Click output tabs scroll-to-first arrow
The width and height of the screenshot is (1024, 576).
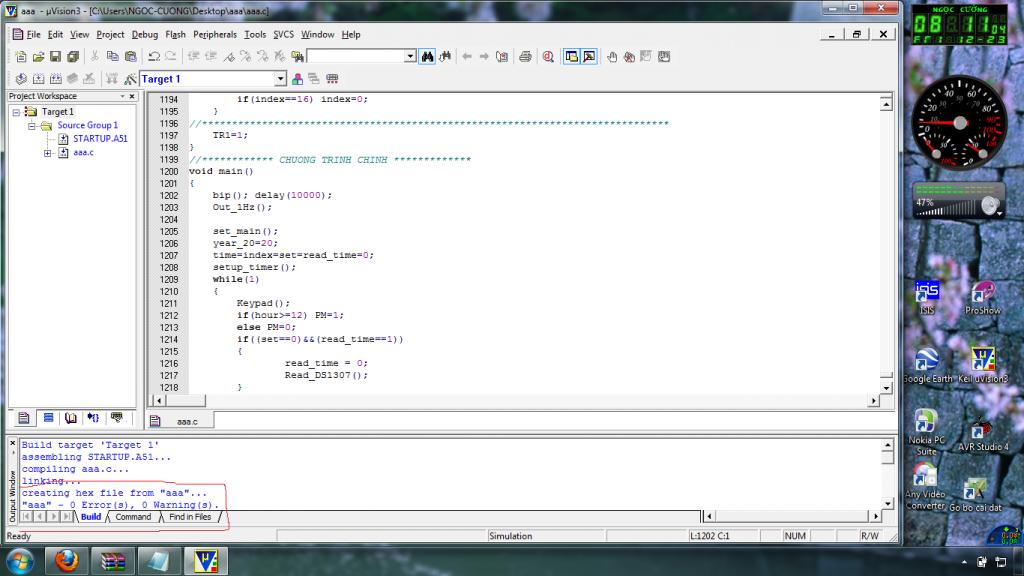tap(26, 517)
